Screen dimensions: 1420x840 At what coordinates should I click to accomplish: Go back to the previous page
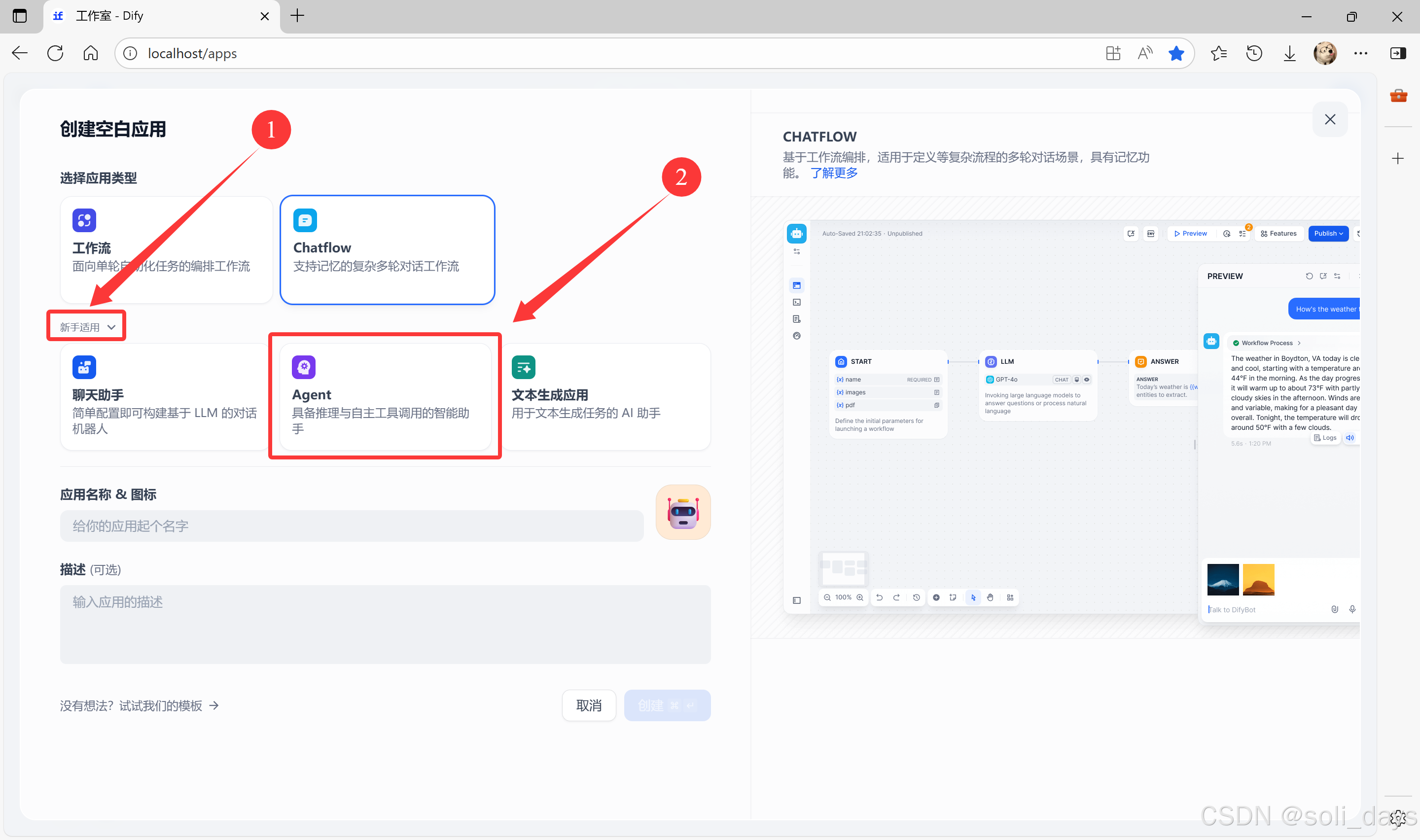(x=20, y=53)
